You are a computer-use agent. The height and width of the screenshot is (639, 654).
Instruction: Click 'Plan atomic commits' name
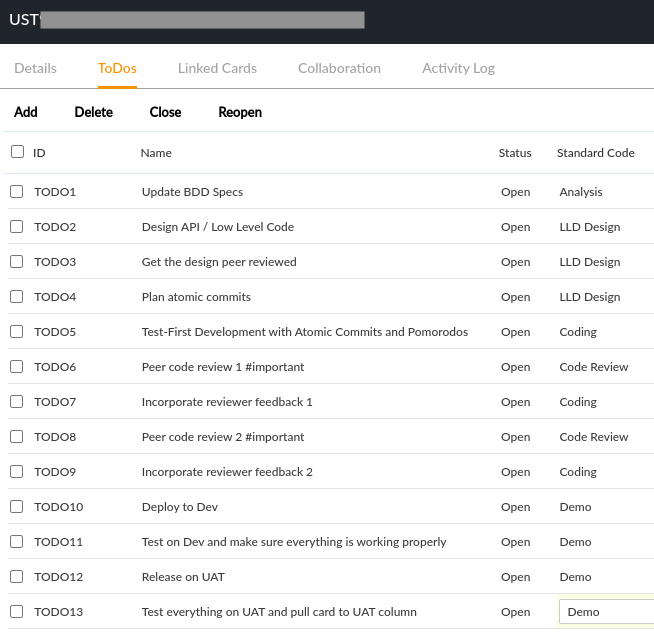(196, 297)
